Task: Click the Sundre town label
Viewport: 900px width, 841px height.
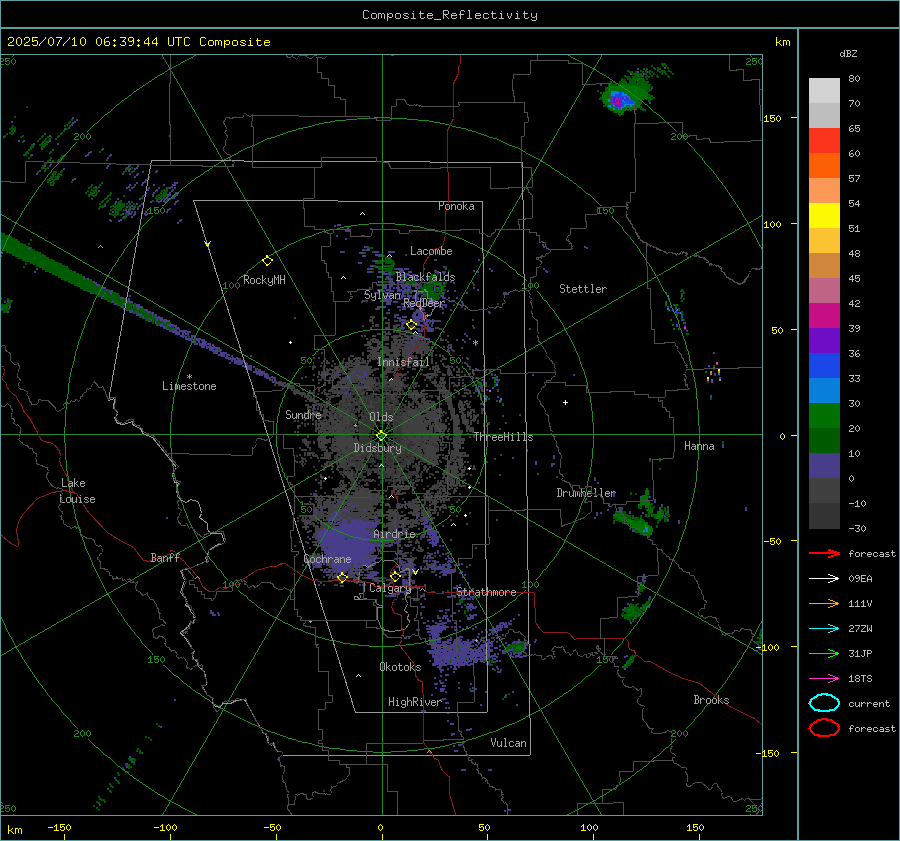Action: tap(303, 414)
